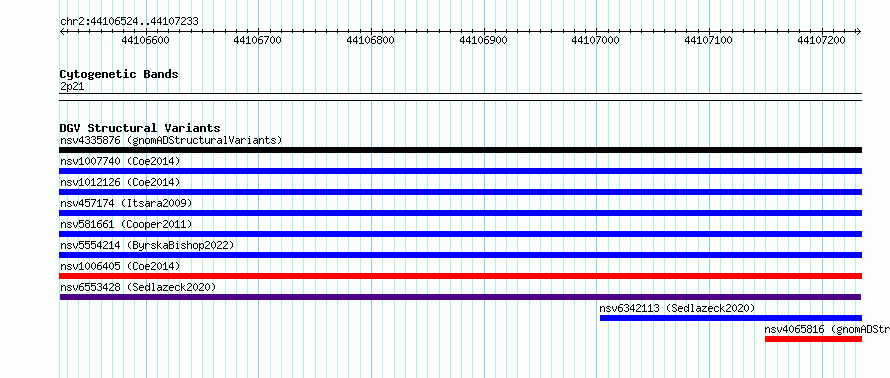Open nsv457174 (Itsara2009) label
The height and width of the screenshot is (378, 890).
point(126,203)
